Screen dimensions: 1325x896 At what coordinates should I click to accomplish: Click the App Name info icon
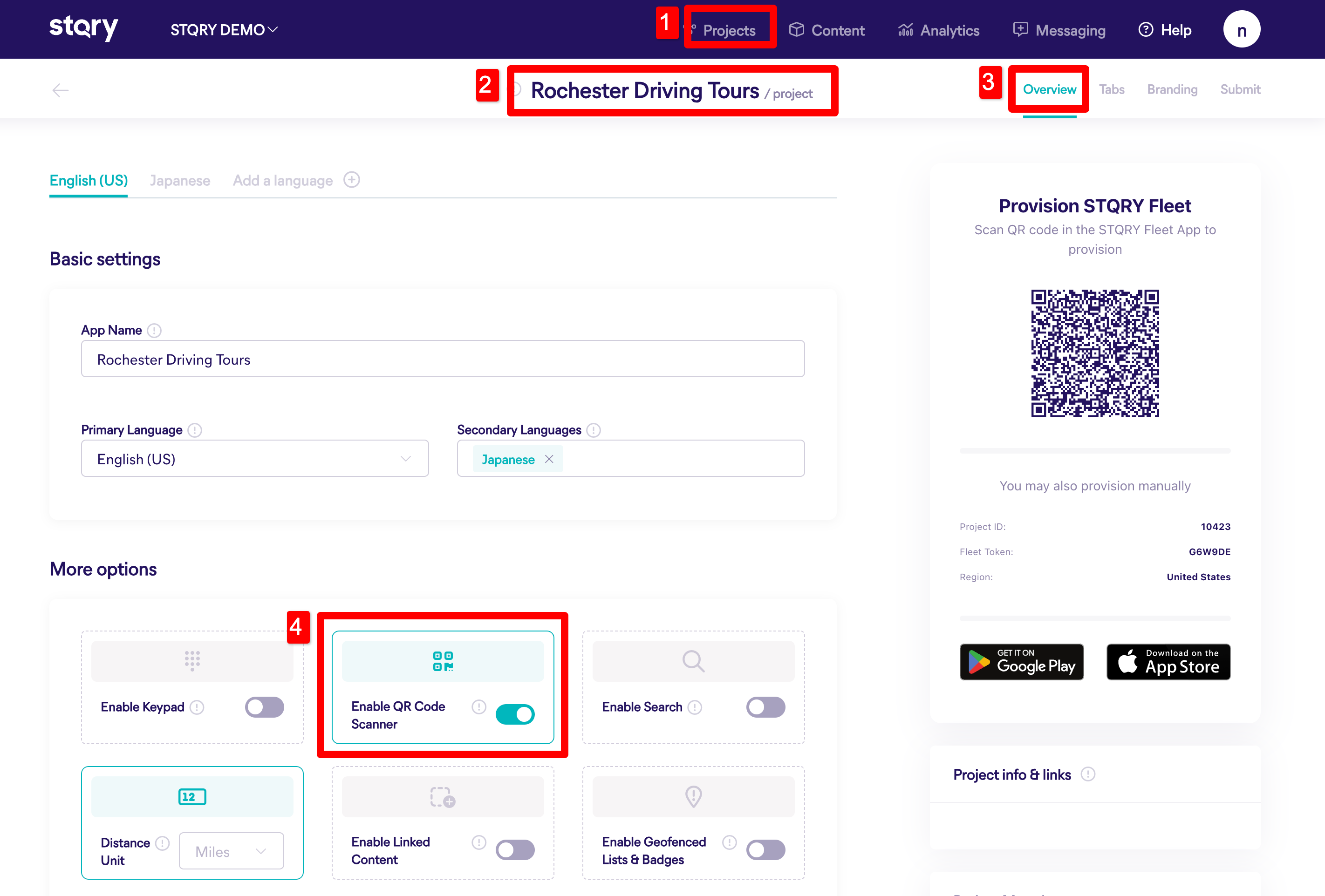coord(154,331)
